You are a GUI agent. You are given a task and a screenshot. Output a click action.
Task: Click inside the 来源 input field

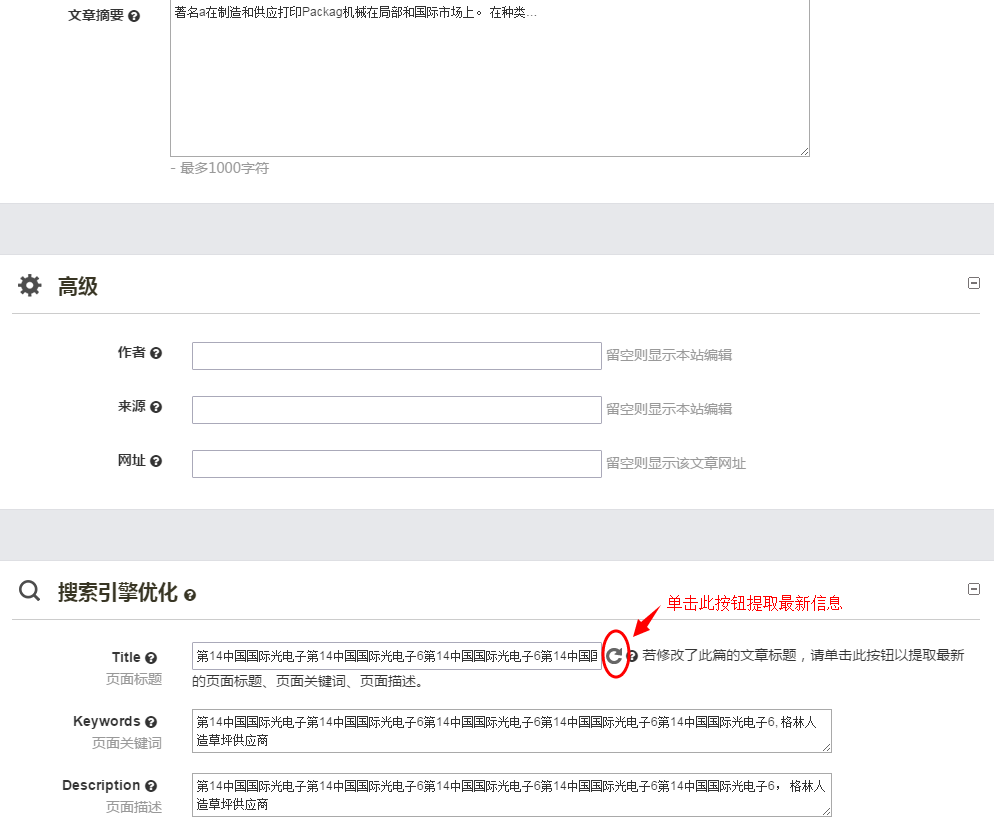(x=396, y=409)
